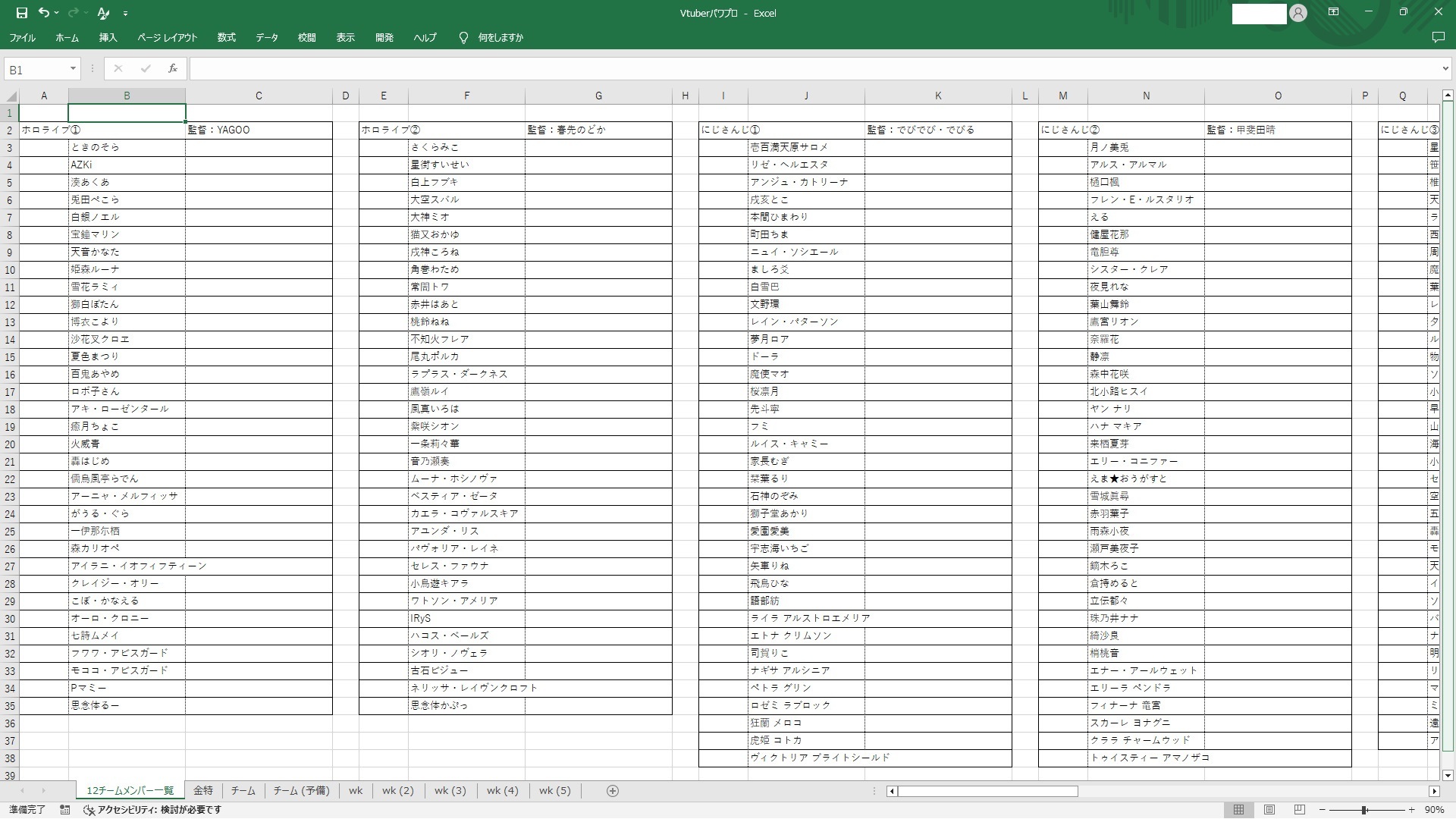Image resolution: width=1456 pixels, height=819 pixels.
Task: Click the spelling check icon in quick access
Action: pyautogui.click(x=104, y=13)
